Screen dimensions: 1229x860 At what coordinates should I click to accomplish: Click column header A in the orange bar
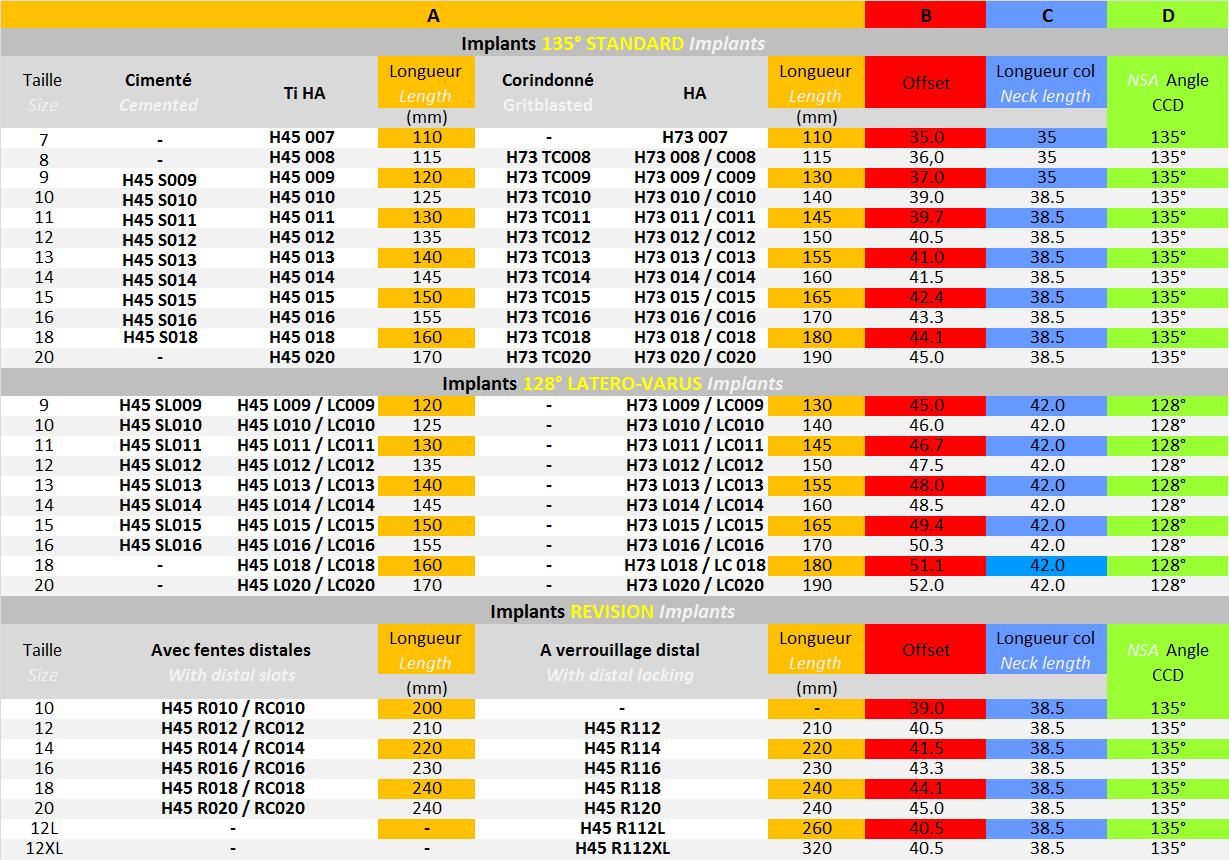click(432, 15)
